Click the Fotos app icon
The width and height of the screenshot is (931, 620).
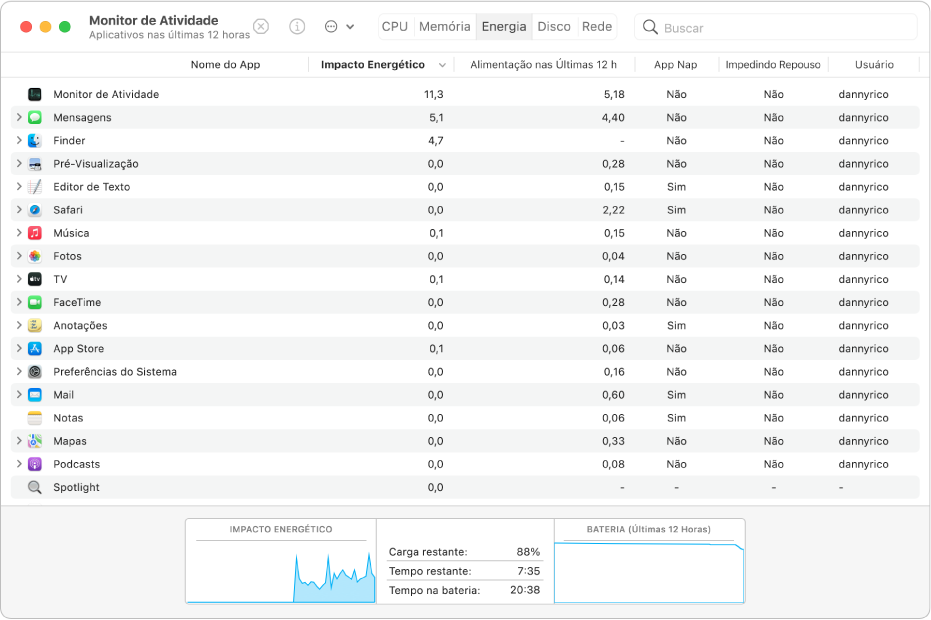click(x=35, y=257)
